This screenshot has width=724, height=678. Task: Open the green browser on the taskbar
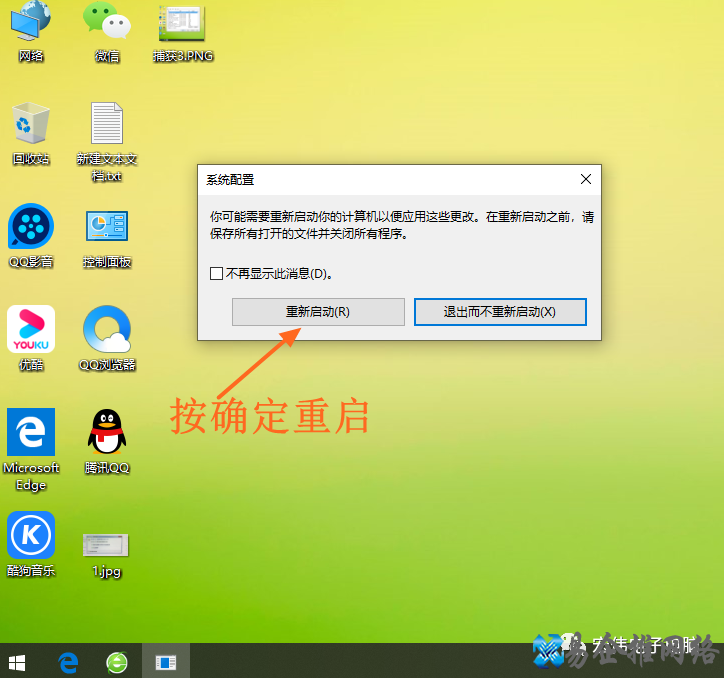click(117, 663)
